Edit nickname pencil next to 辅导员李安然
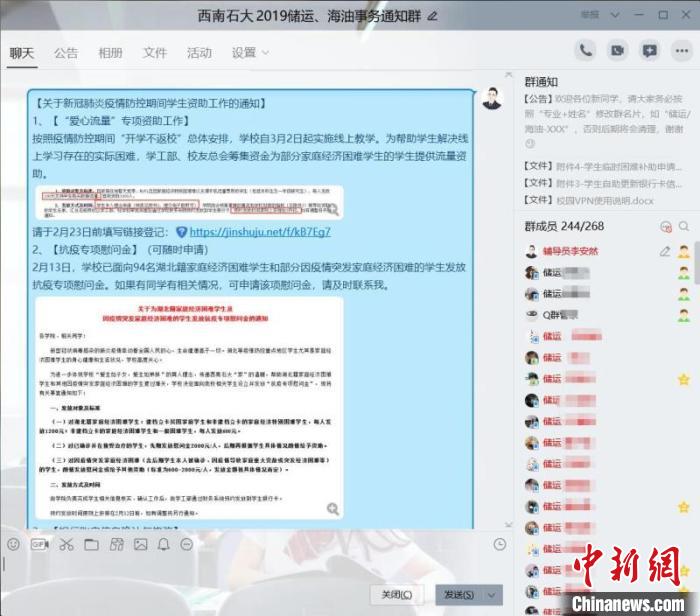 pos(665,251)
